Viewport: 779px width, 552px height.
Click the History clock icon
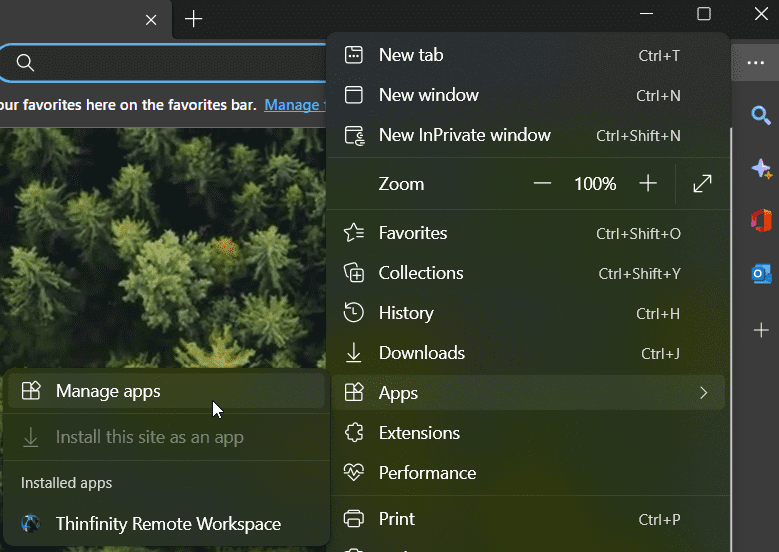354,313
